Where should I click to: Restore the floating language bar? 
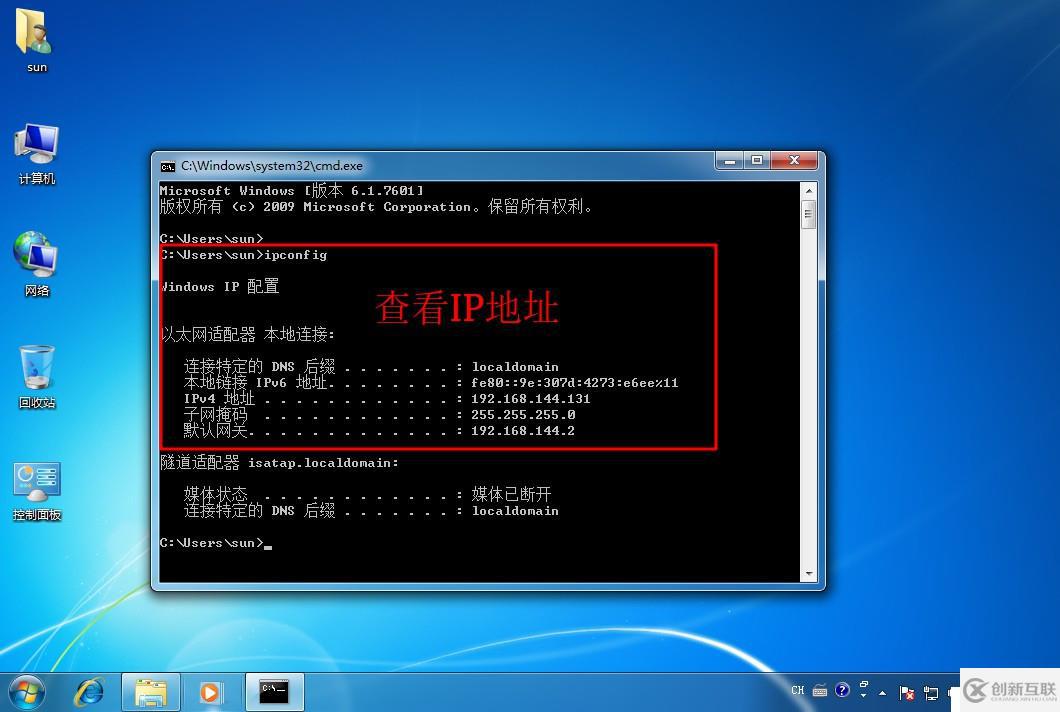click(864, 684)
